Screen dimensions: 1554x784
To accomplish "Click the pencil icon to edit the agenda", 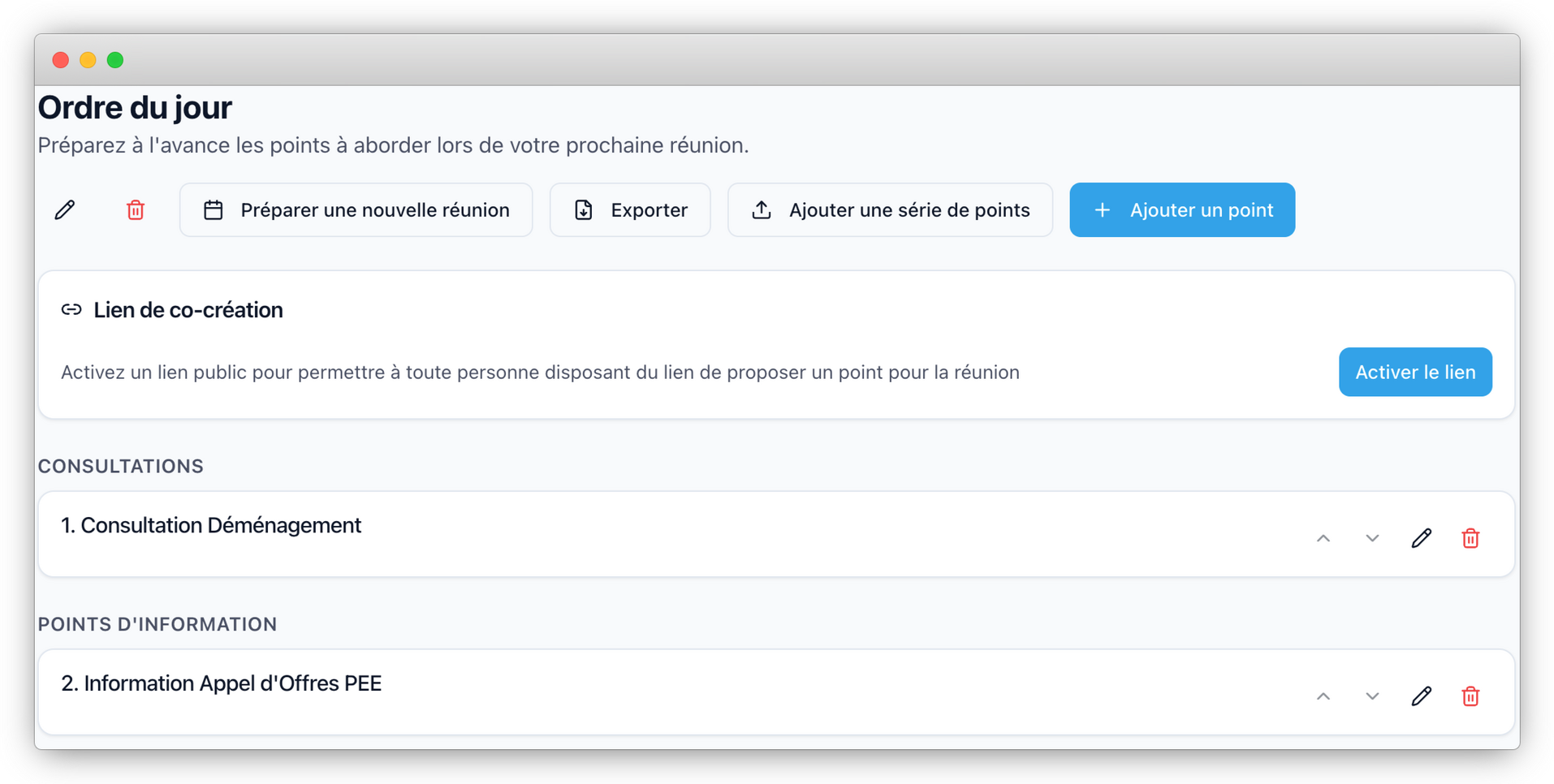I will pyautogui.click(x=65, y=210).
